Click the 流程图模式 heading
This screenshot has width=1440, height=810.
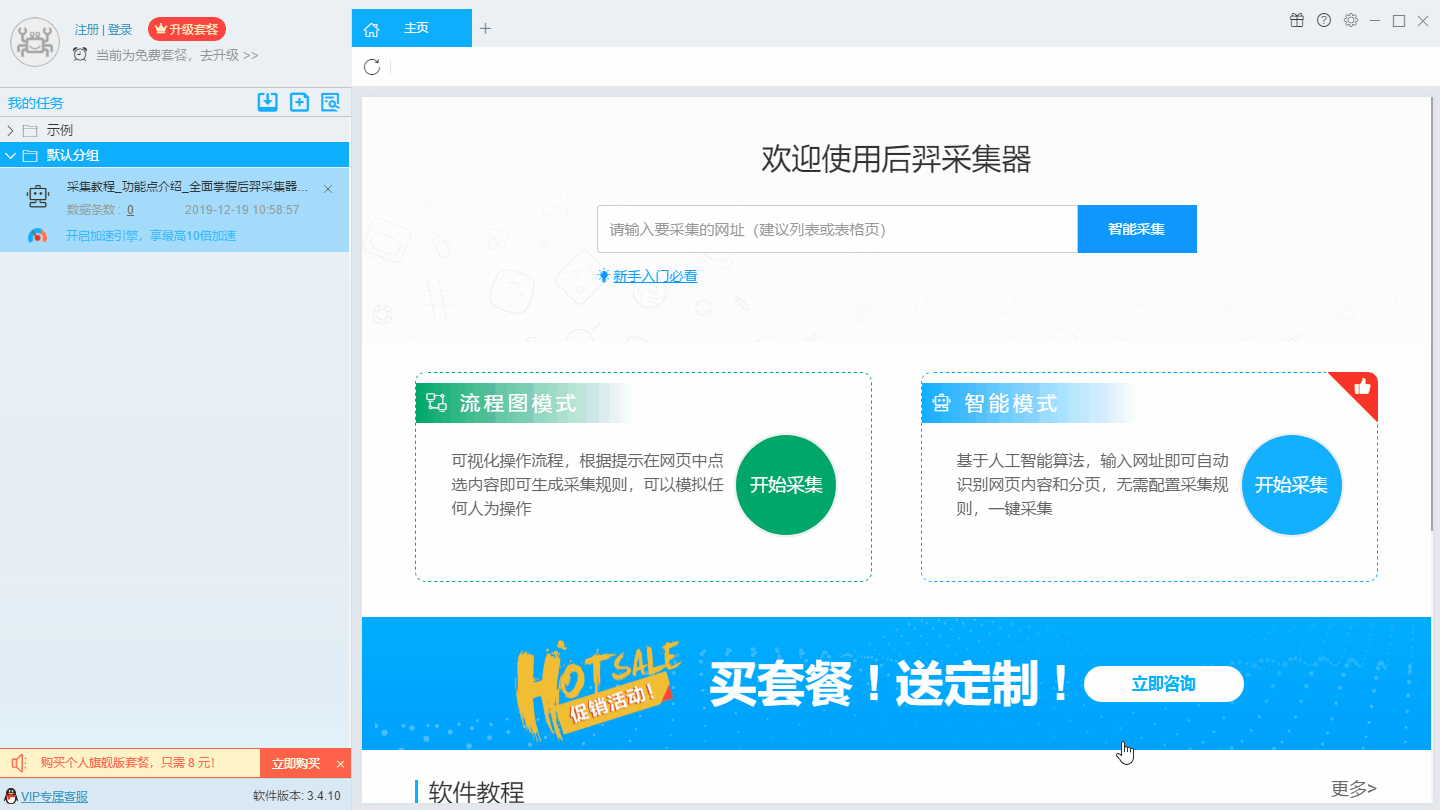pos(518,404)
